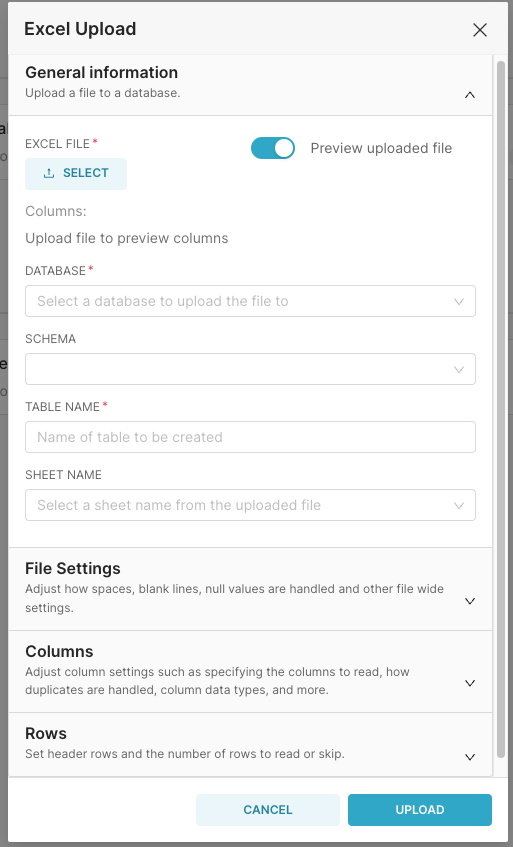Click the Sheet Name dropdown arrow icon
This screenshot has height=847, width=513.
[x=459, y=506]
